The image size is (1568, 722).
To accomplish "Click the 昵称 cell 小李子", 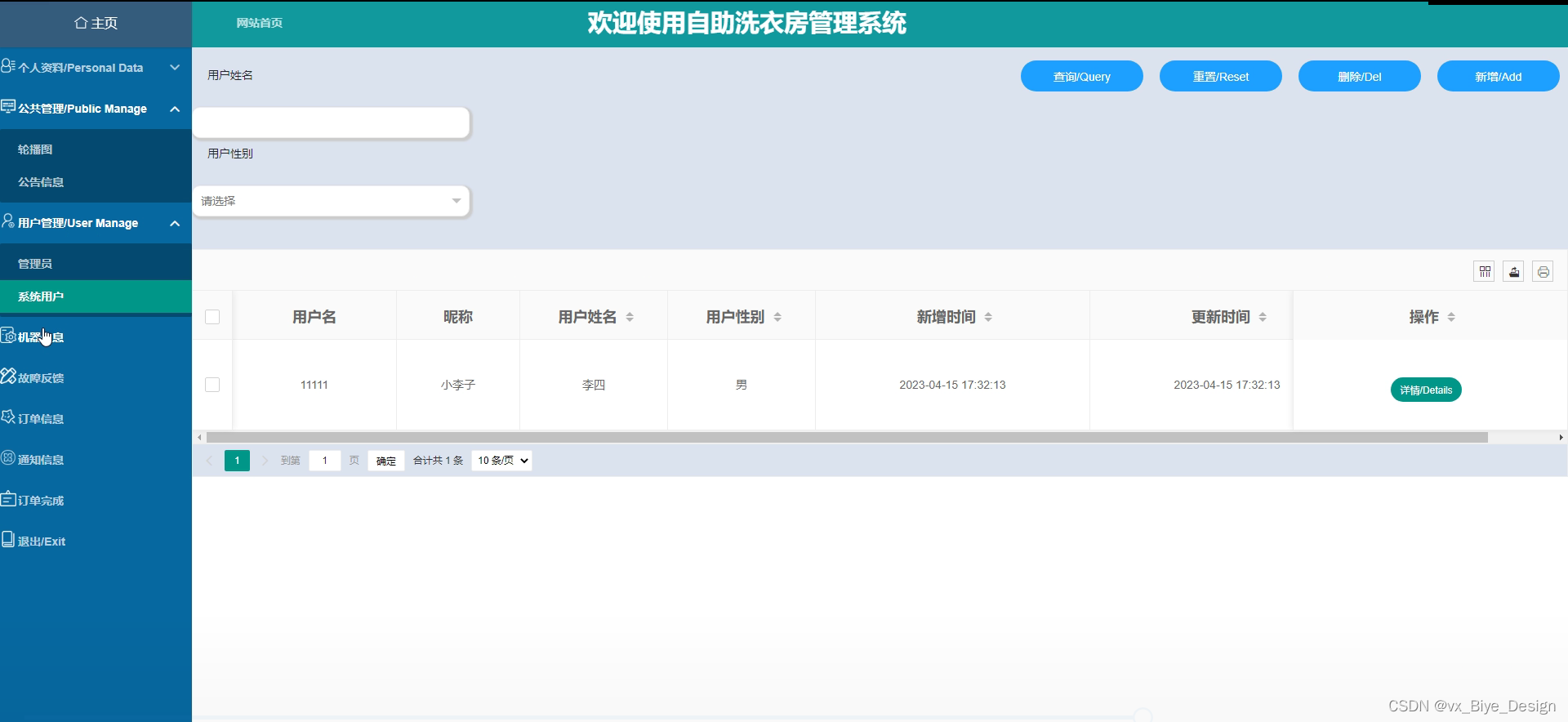I will point(458,385).
